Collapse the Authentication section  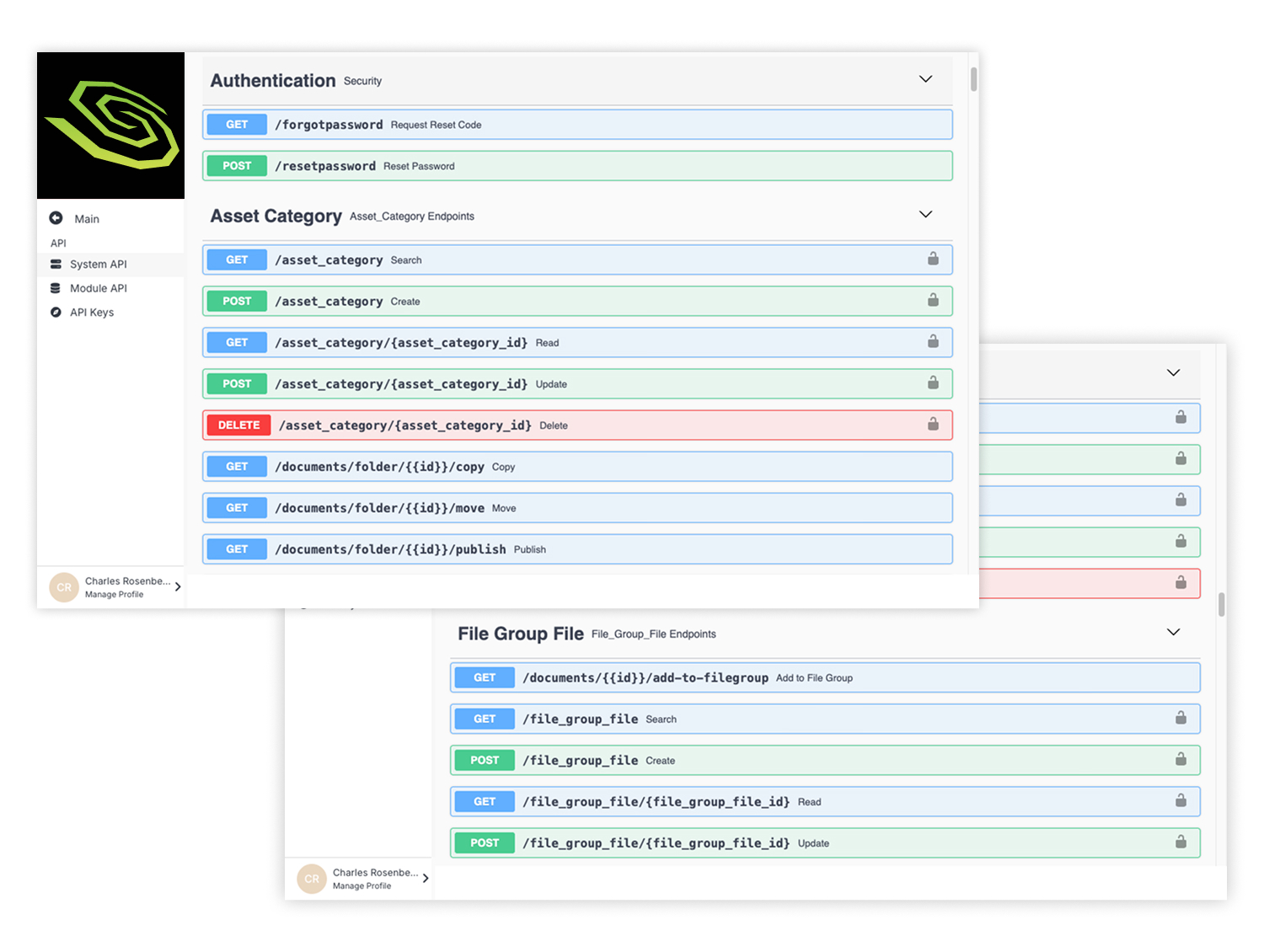(925, 79)
